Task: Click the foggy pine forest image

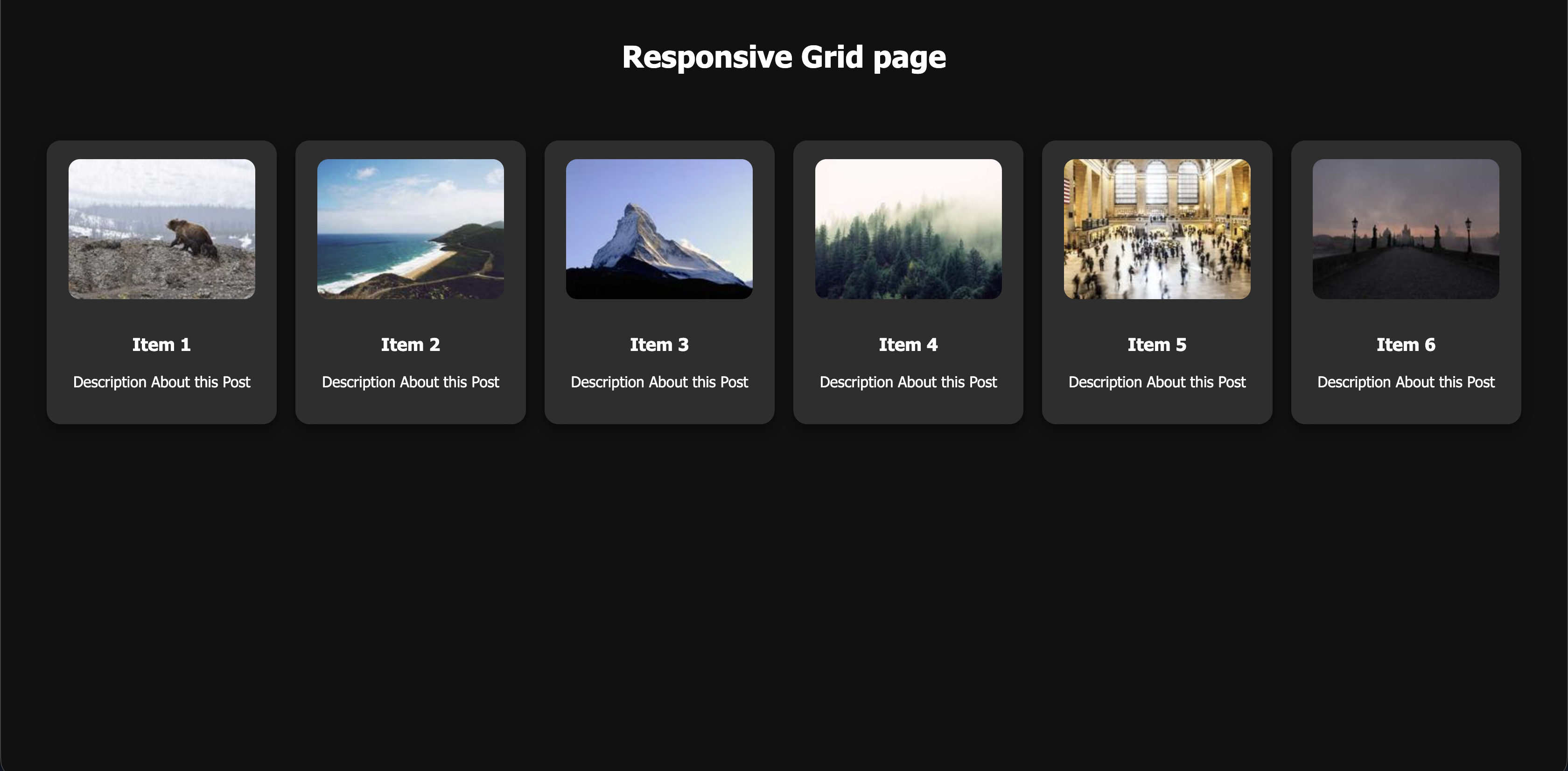Action: tap(908, 229)
